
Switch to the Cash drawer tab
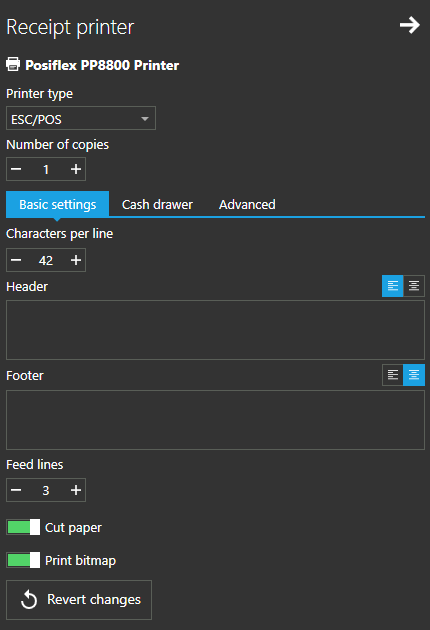(x=157, y=205)
